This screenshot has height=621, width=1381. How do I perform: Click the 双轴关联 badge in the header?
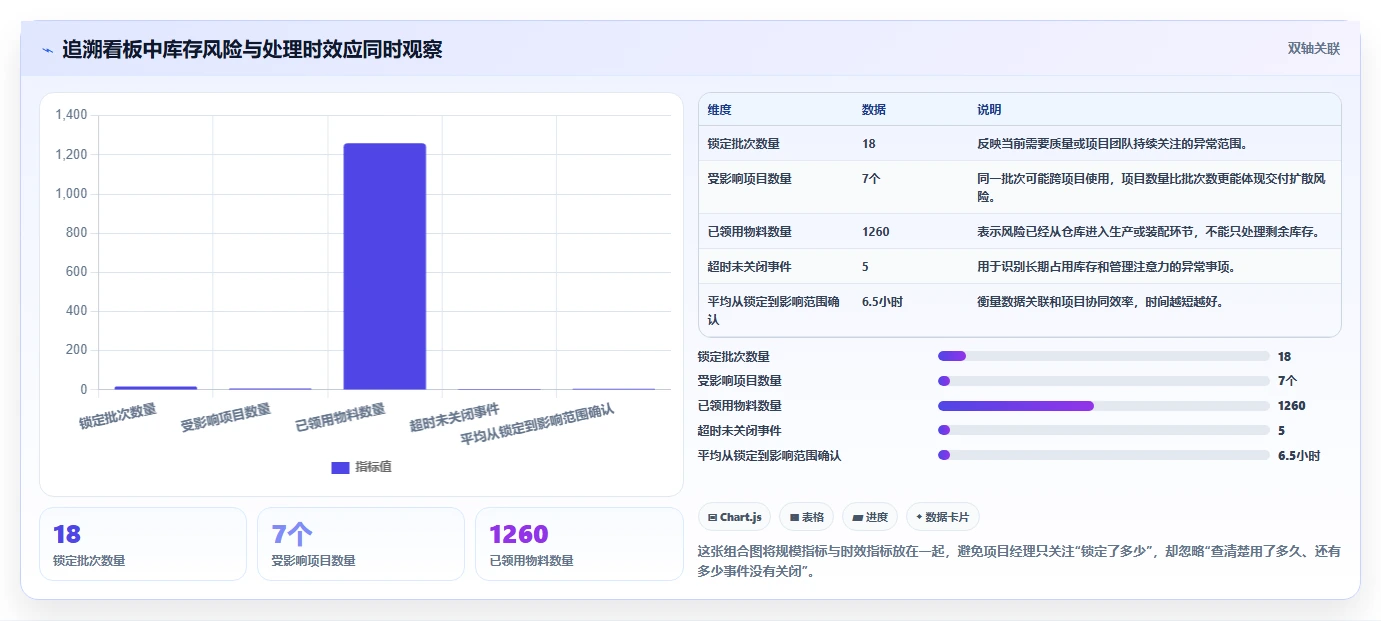click(1313, 48)
